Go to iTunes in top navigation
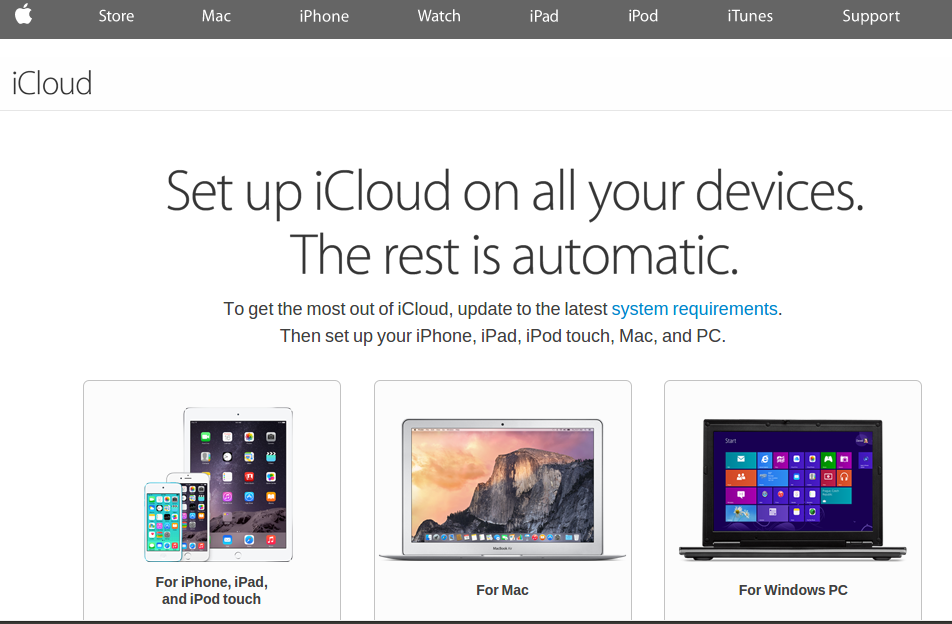The image size is (952, 624). (750, 16)
